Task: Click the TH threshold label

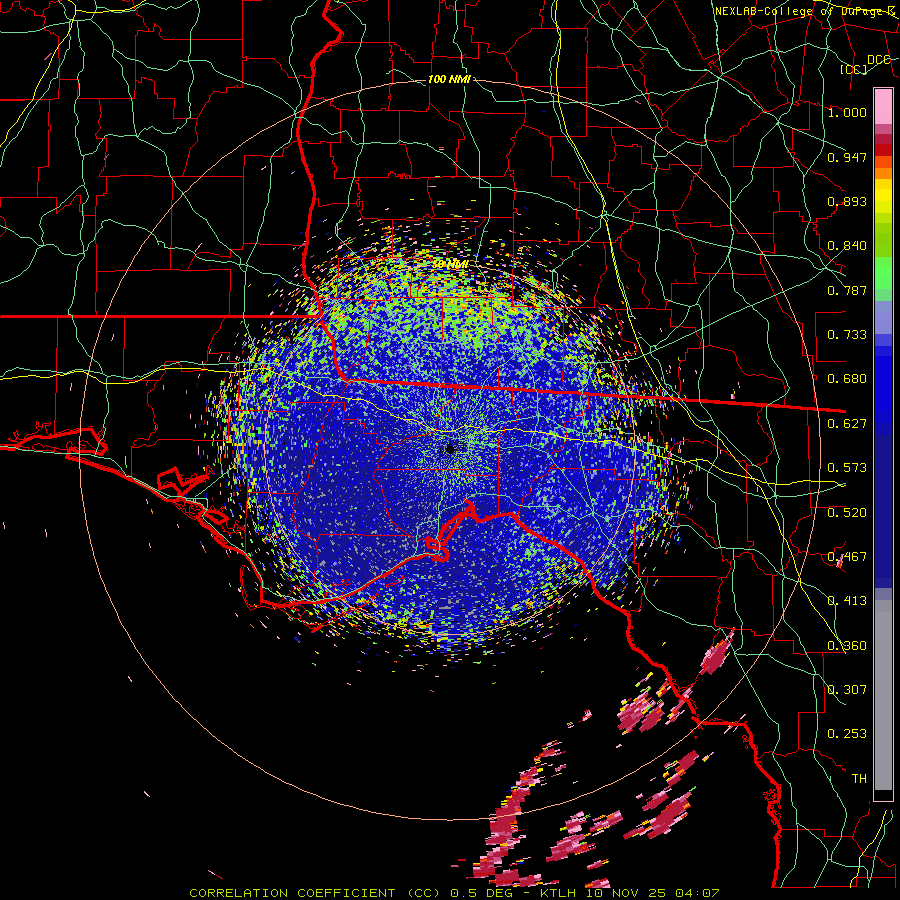Action: pyautogui.click(x=859, y=779)
